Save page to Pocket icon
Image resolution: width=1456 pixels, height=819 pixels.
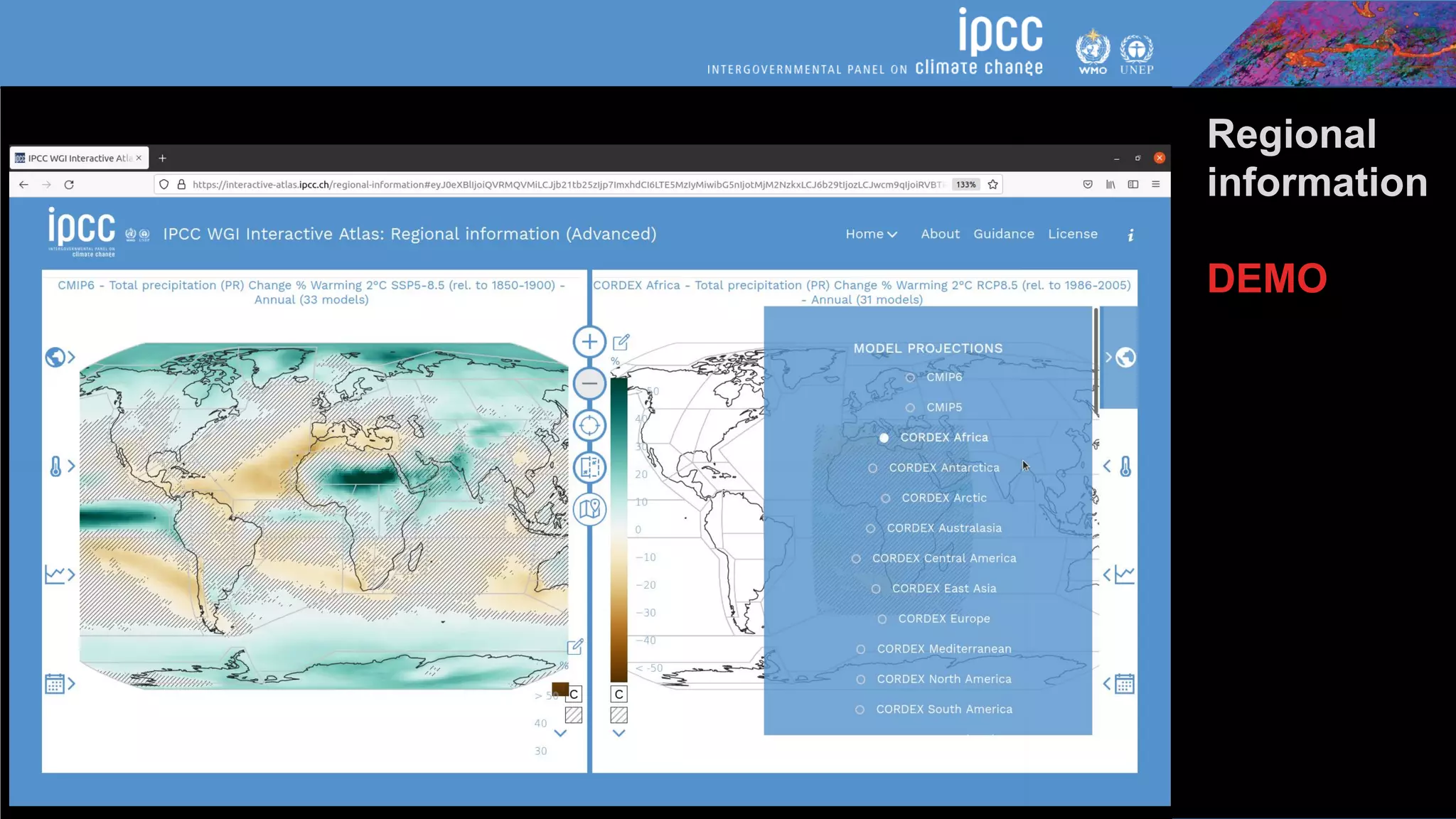coord(1088,185)
